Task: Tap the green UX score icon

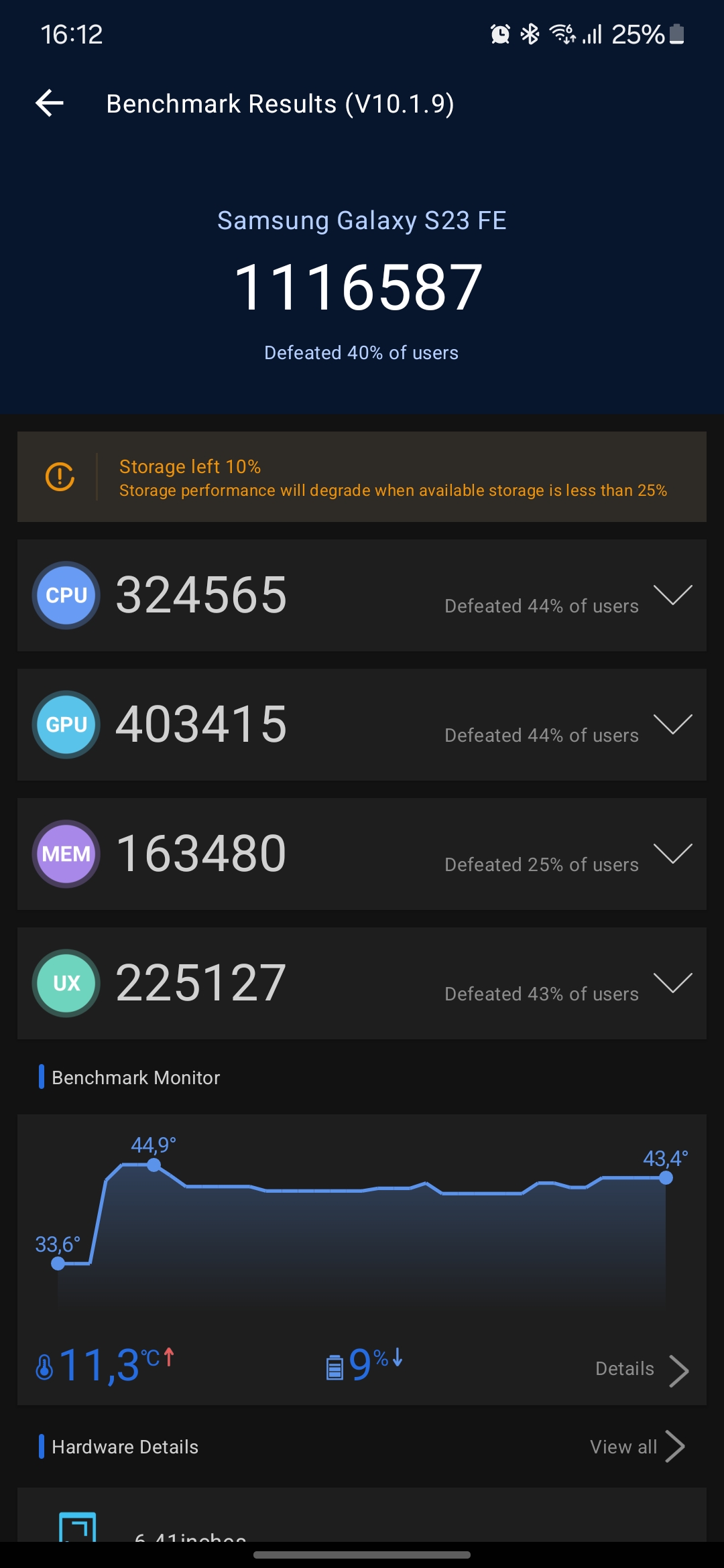Action: (x=66, y=983)
